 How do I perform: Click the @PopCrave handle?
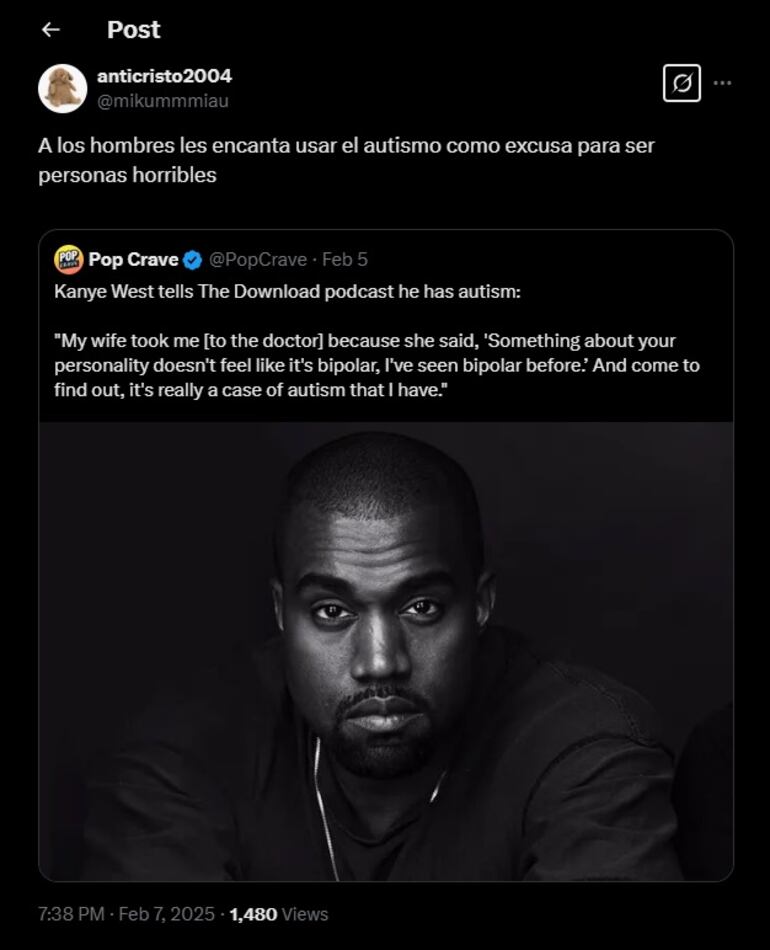click(x=258, y=259)
